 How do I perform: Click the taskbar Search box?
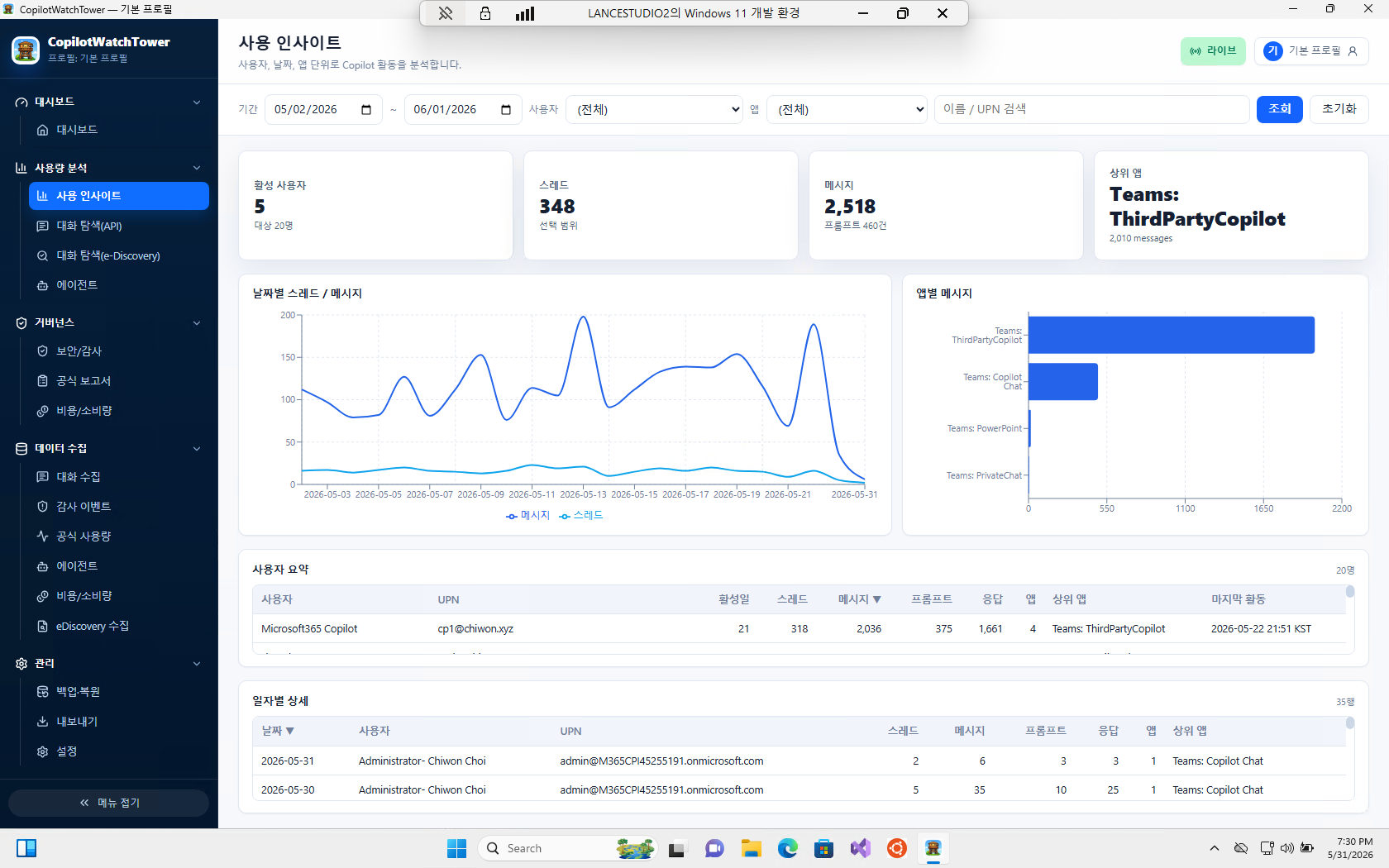tap(567, 848)
